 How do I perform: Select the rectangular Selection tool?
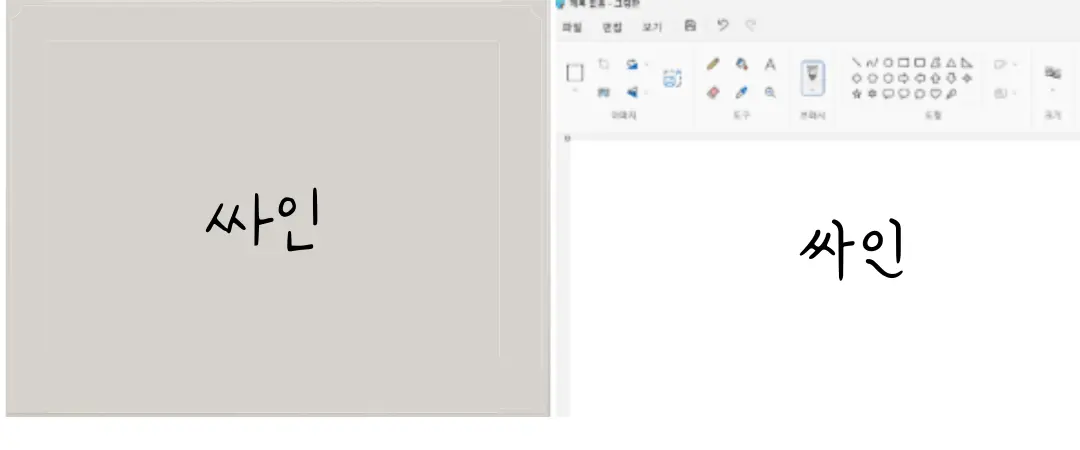(575, 72)
